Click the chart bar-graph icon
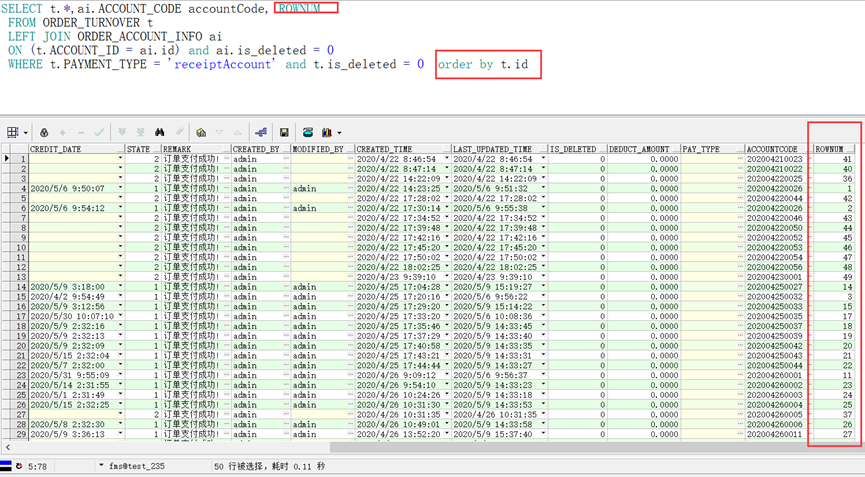The height and width of the screenshot is (477, 865). coord(327,132)
